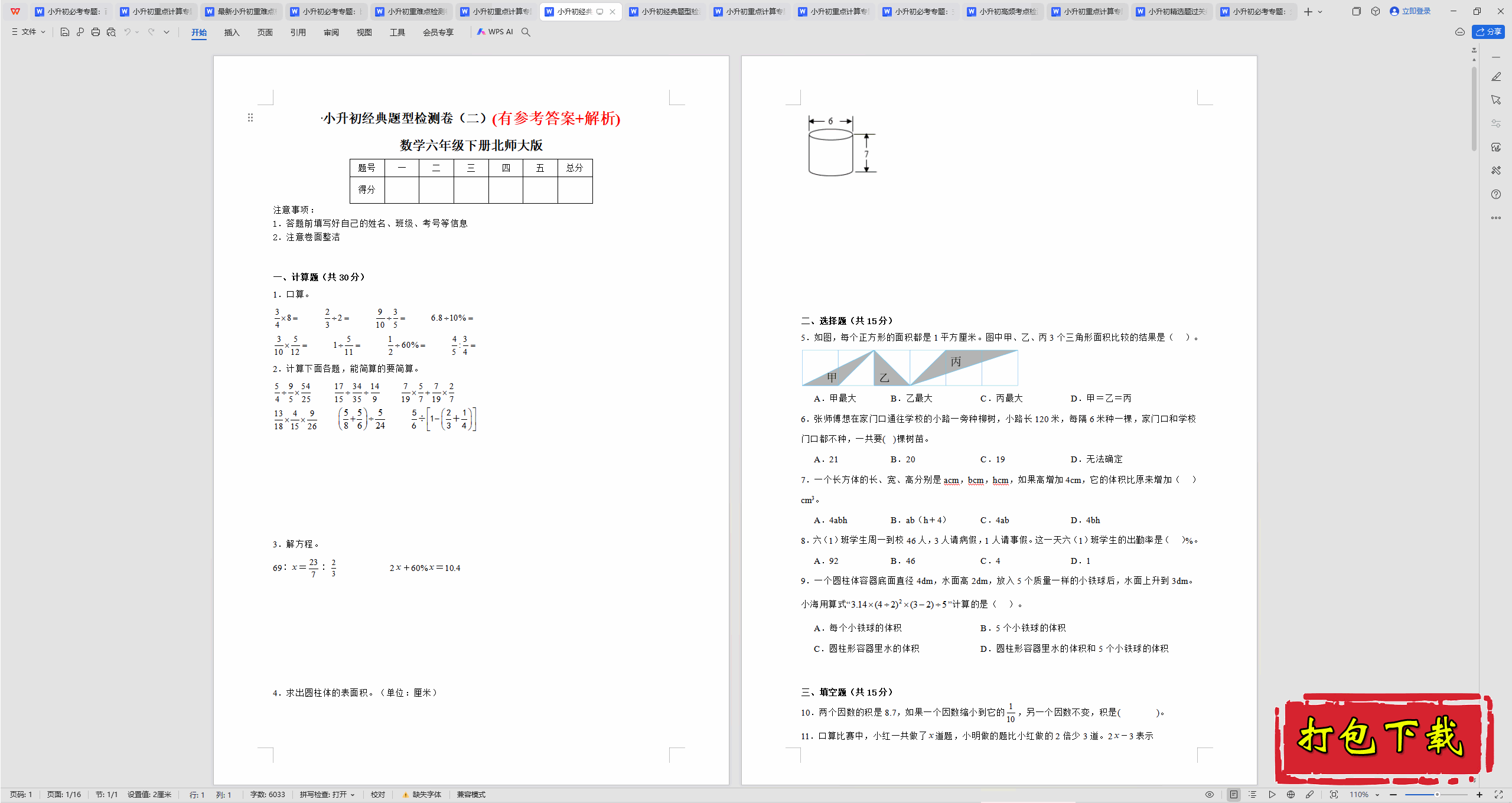
Task: Click the WPS home logo icon
Action: [x=15, y=11]
